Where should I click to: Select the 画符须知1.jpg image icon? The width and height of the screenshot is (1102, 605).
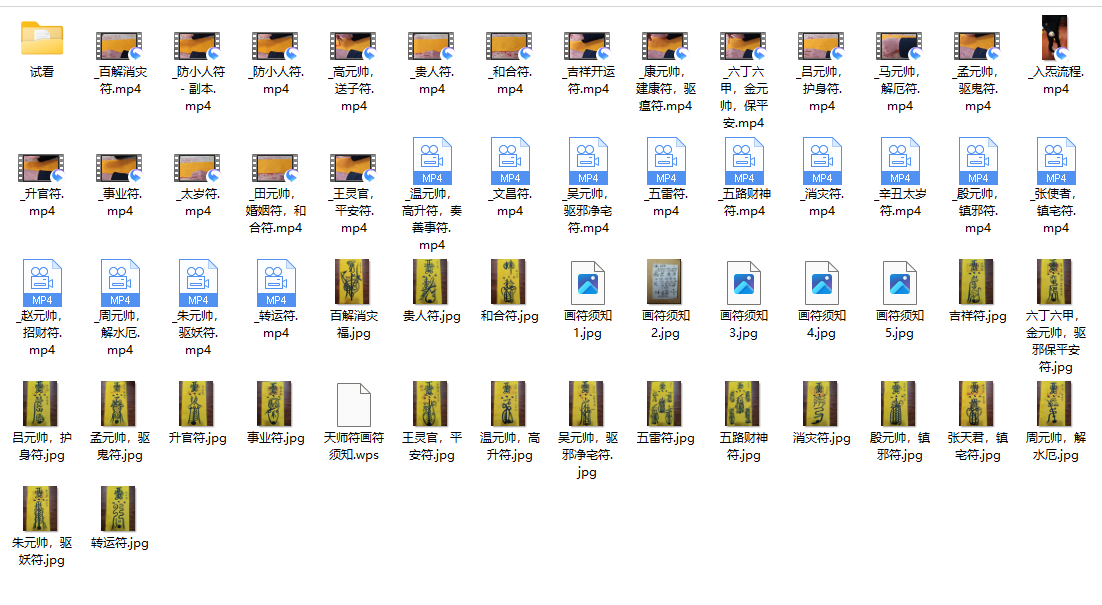(588, 283)
